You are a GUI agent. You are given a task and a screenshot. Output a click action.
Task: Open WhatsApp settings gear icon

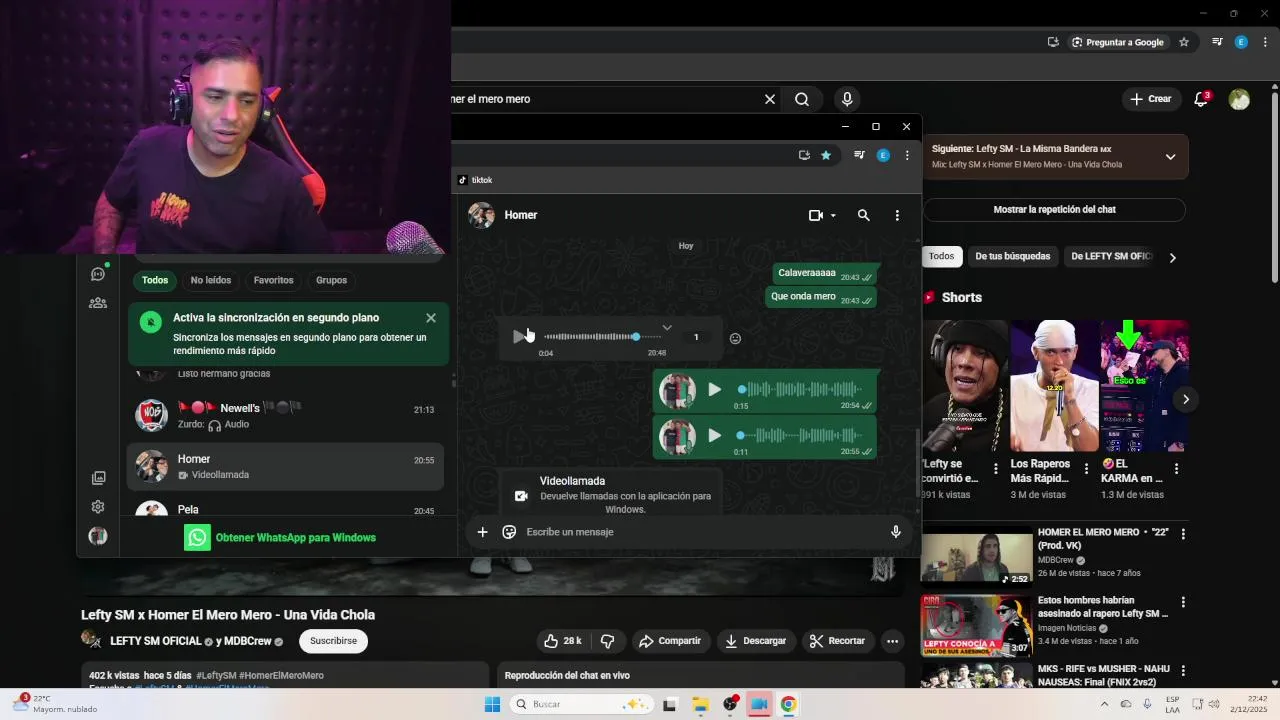point(98,507)
